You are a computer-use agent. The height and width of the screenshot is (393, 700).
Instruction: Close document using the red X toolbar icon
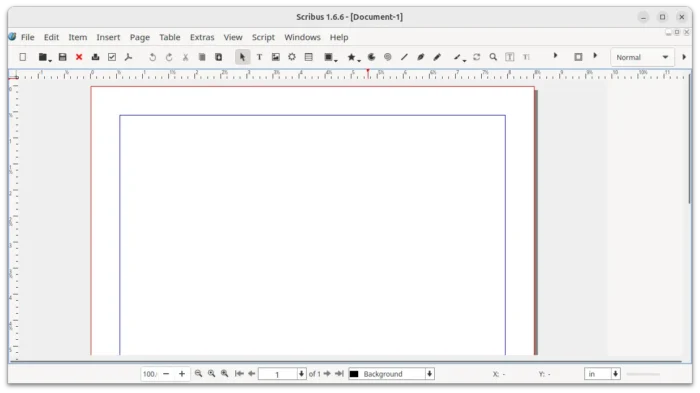[79, 57]
